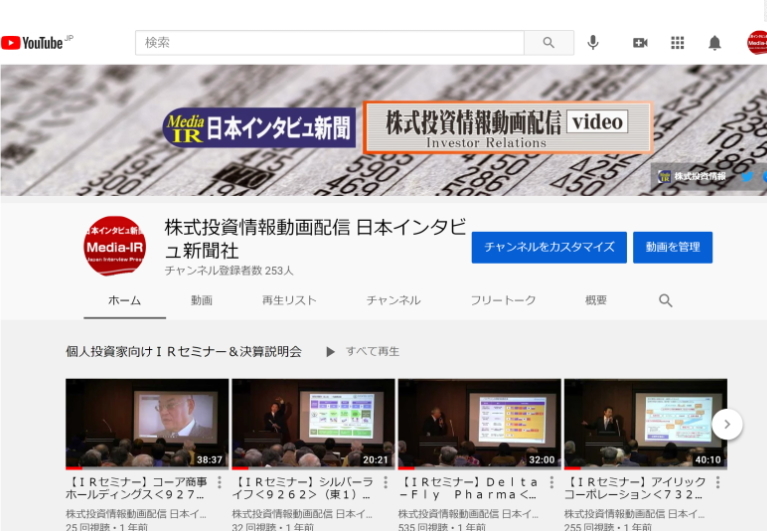Click channel name under 32 回視聴 video

tap(302, 514)
